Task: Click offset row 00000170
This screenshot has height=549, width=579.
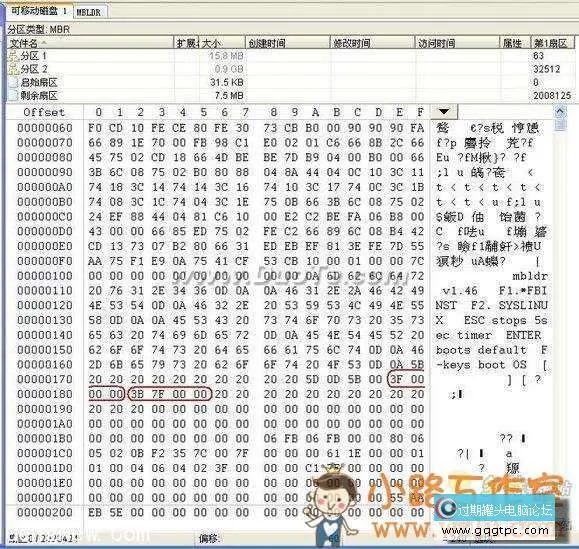Action: (45, 380)
